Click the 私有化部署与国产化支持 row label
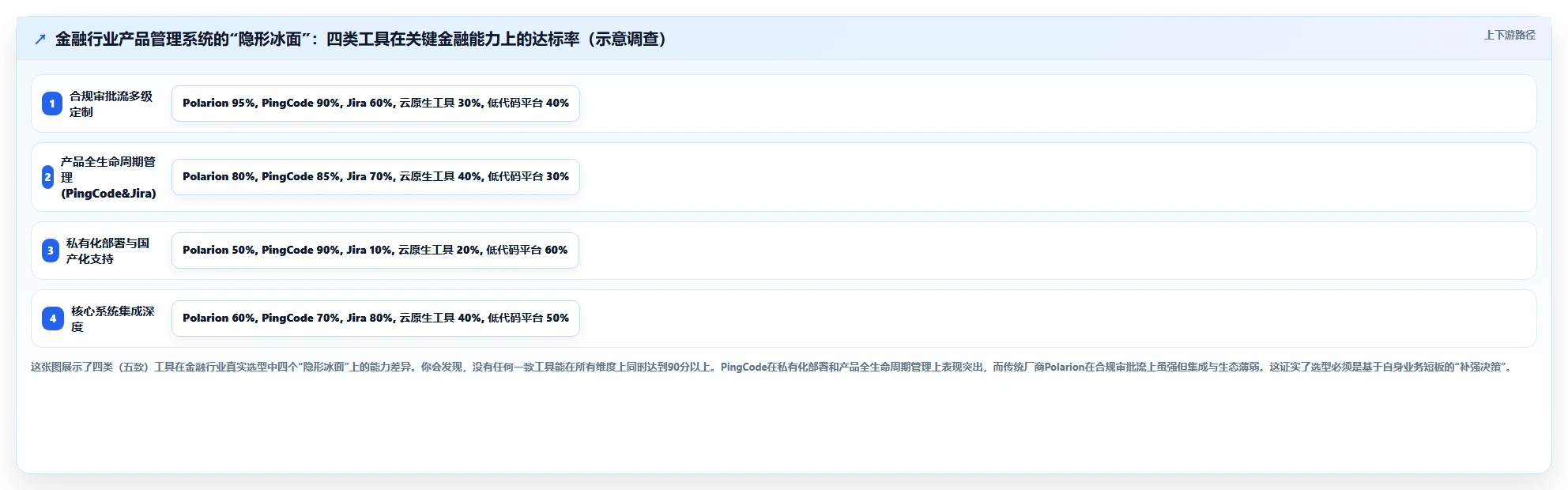Image resolution: width=1568 pixels, height=490 pixels. point(108,251)
